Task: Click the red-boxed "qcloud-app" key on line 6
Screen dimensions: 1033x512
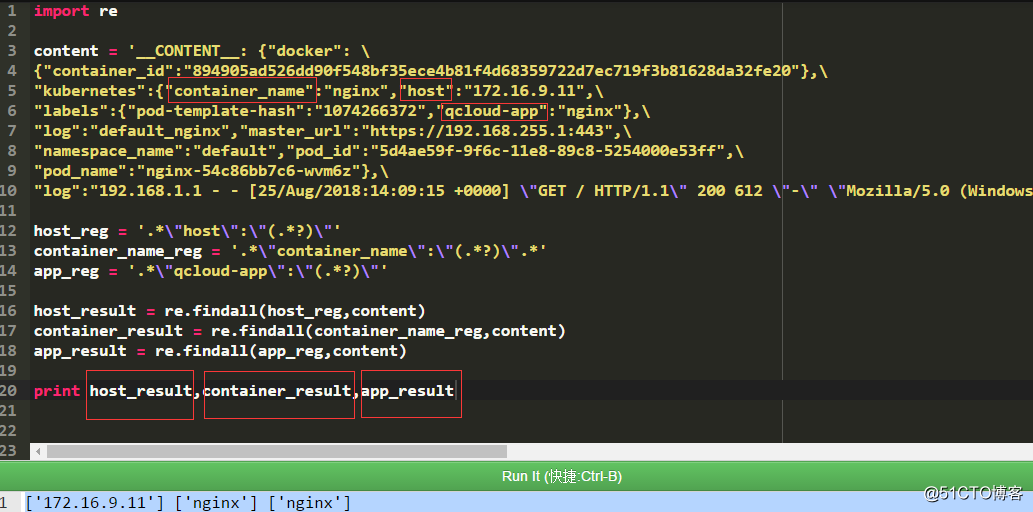Action: click(x=494, y=111)
